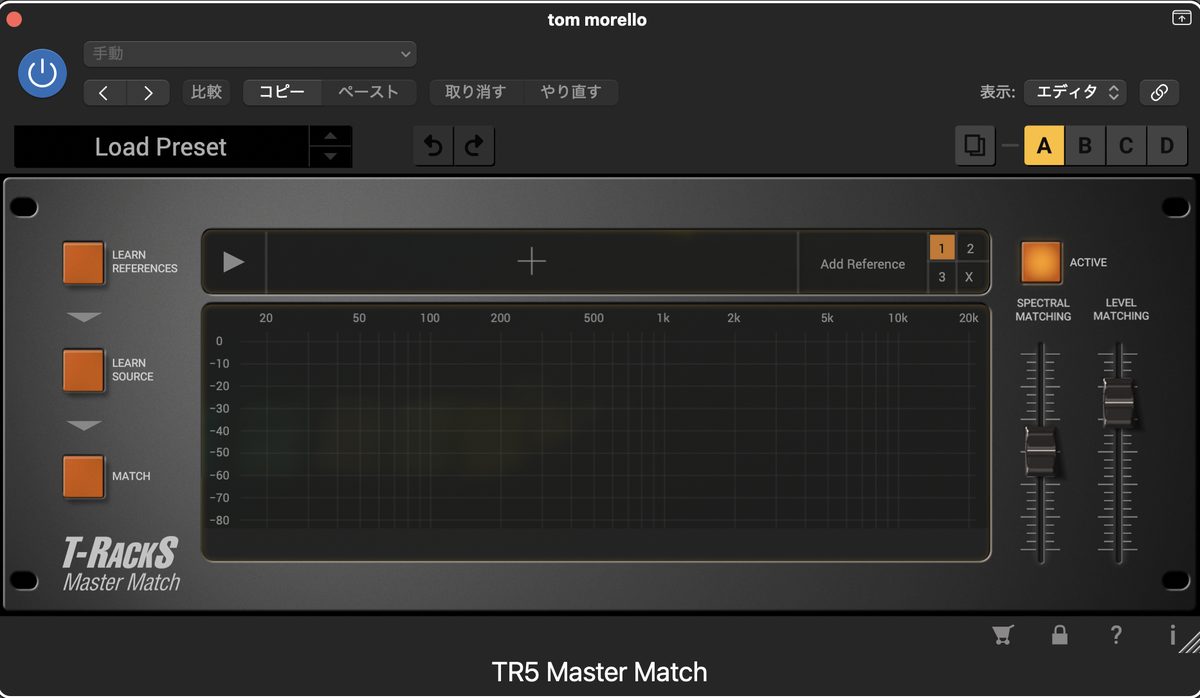This screenshot has height=698, width=1200.
Task: Select snapshot C
Action: (x=1126, y=146)
